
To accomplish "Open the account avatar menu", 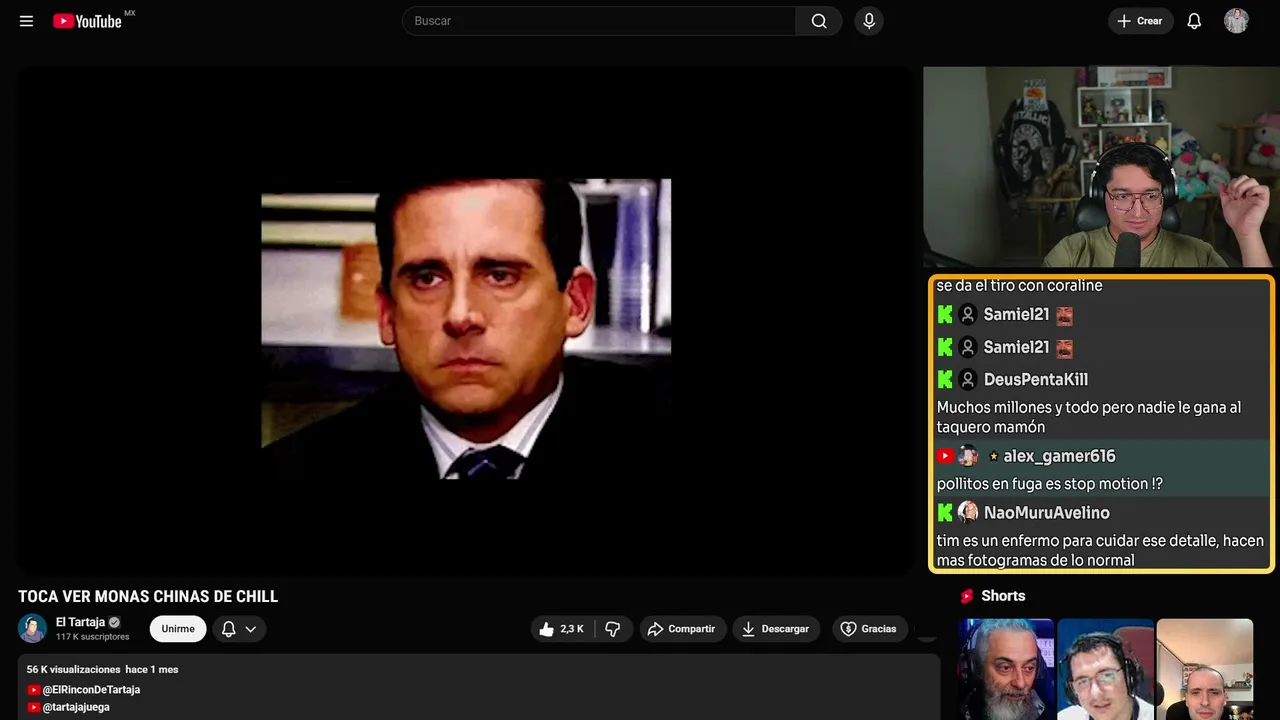I will pos(1236,21).
